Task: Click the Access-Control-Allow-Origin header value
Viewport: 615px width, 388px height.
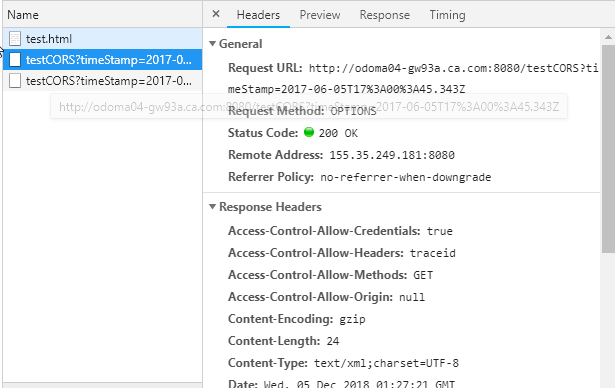Action: [x=412, y=297]
